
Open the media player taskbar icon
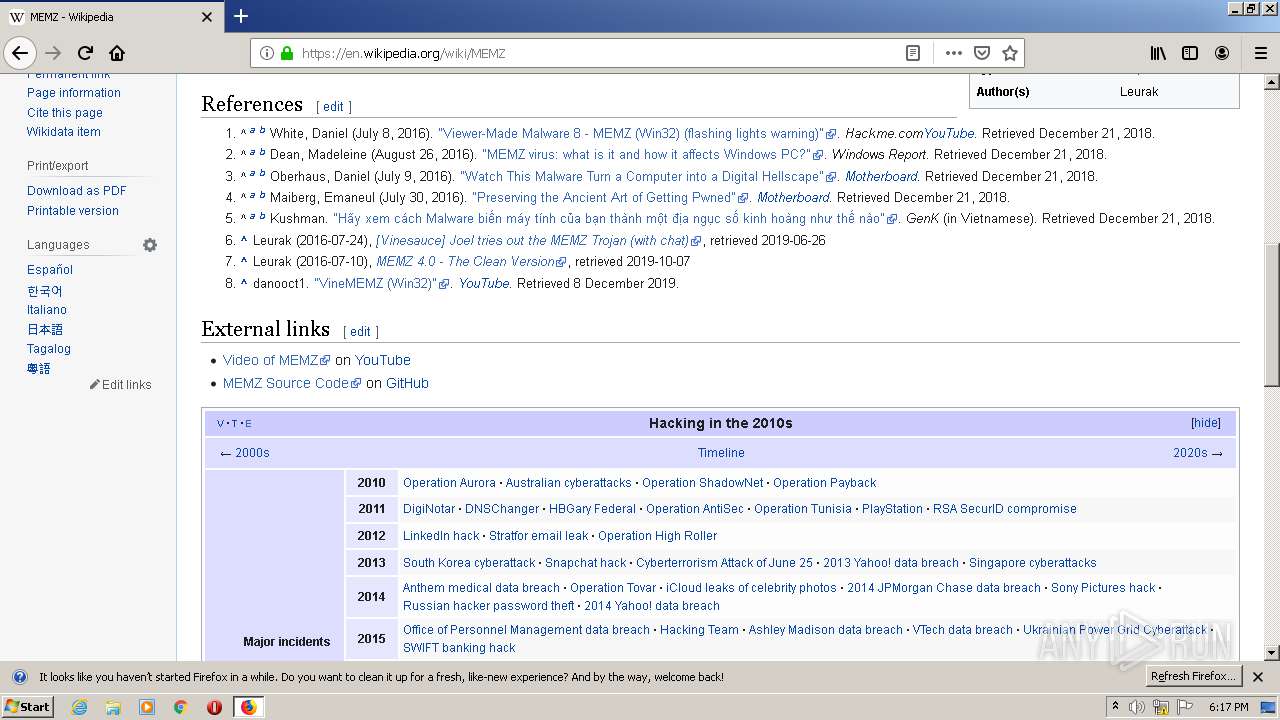click(147, 707)
